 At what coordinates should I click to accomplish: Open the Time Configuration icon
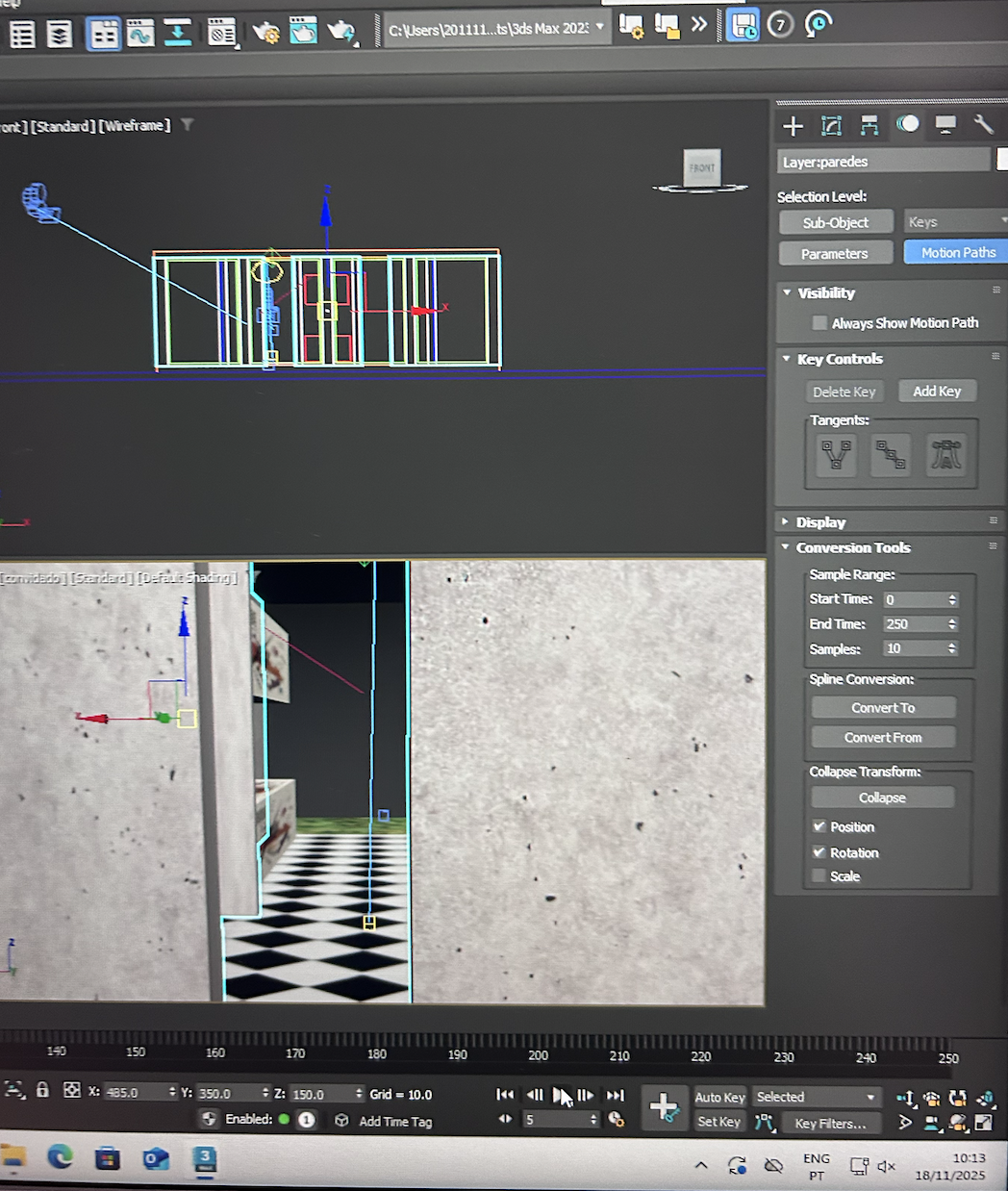pyautogui.click(x=617, y=1120)
